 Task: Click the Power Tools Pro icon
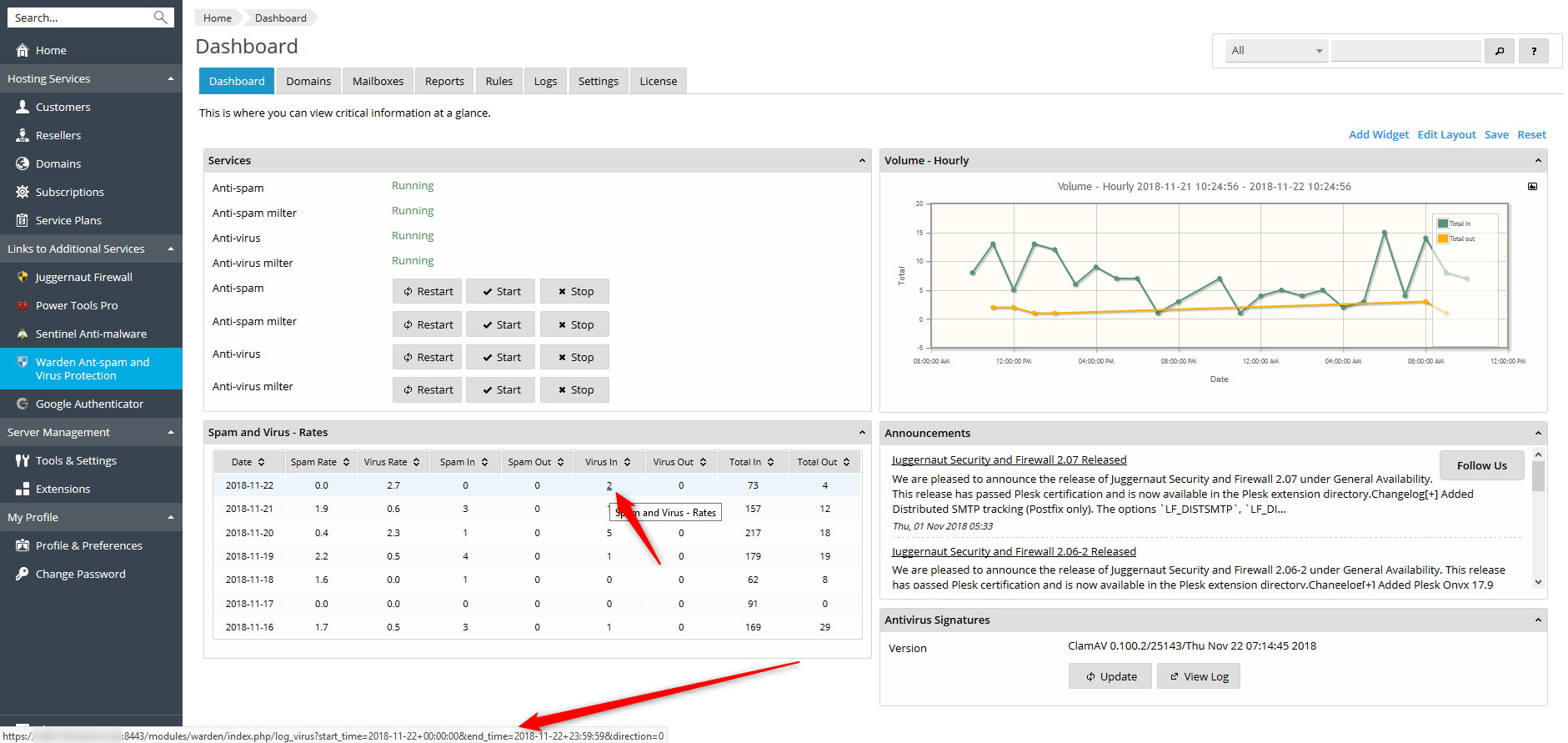(23, 305)
